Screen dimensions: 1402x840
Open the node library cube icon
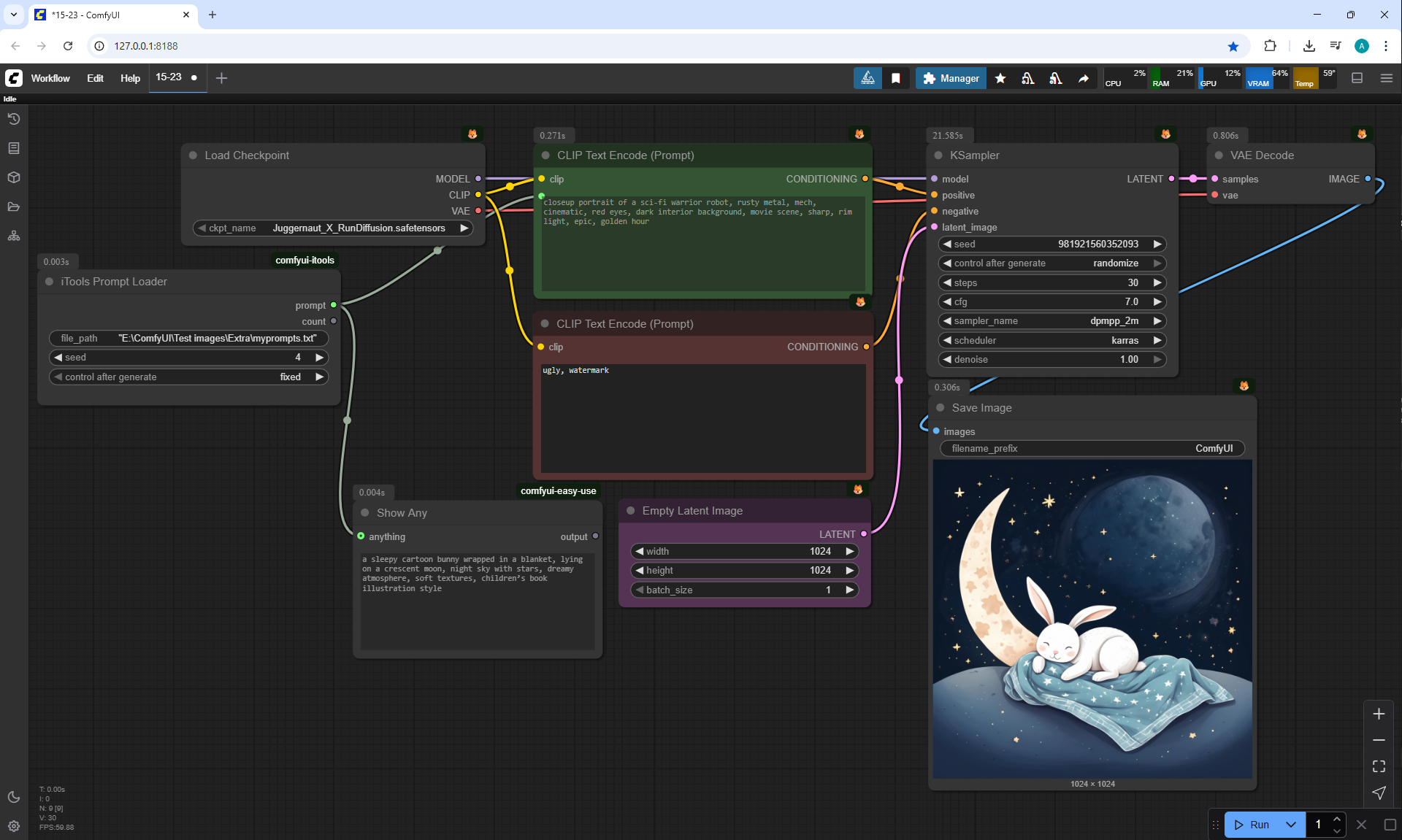[x=14, y=177]
